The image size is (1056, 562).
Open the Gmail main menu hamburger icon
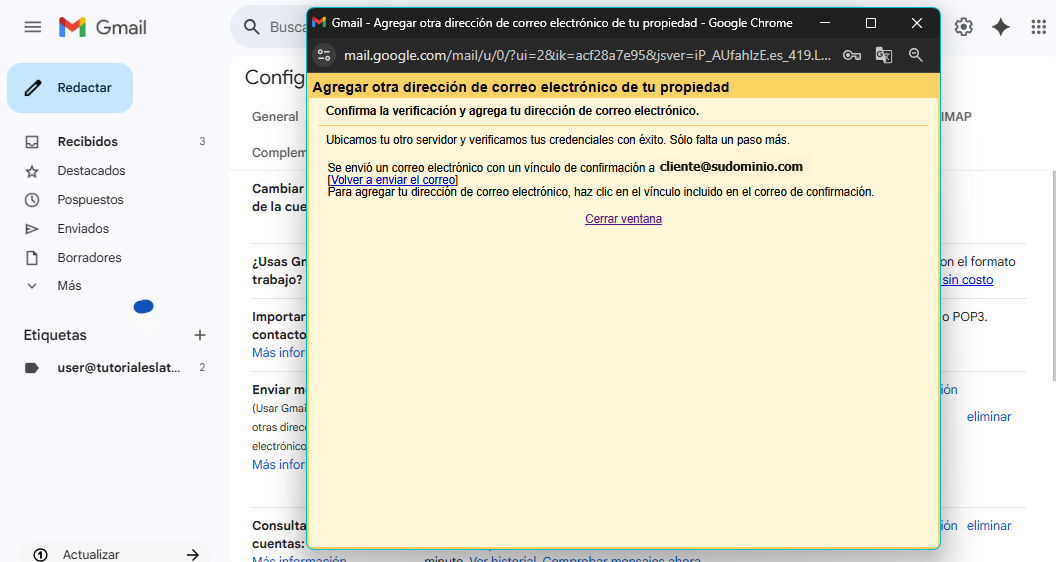(32, 27)
